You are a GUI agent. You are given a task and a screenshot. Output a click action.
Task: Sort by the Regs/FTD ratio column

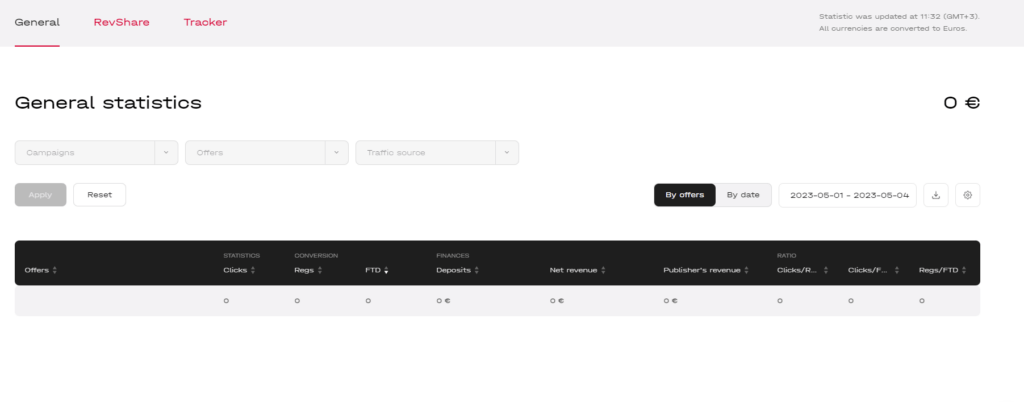pos(968,270)
